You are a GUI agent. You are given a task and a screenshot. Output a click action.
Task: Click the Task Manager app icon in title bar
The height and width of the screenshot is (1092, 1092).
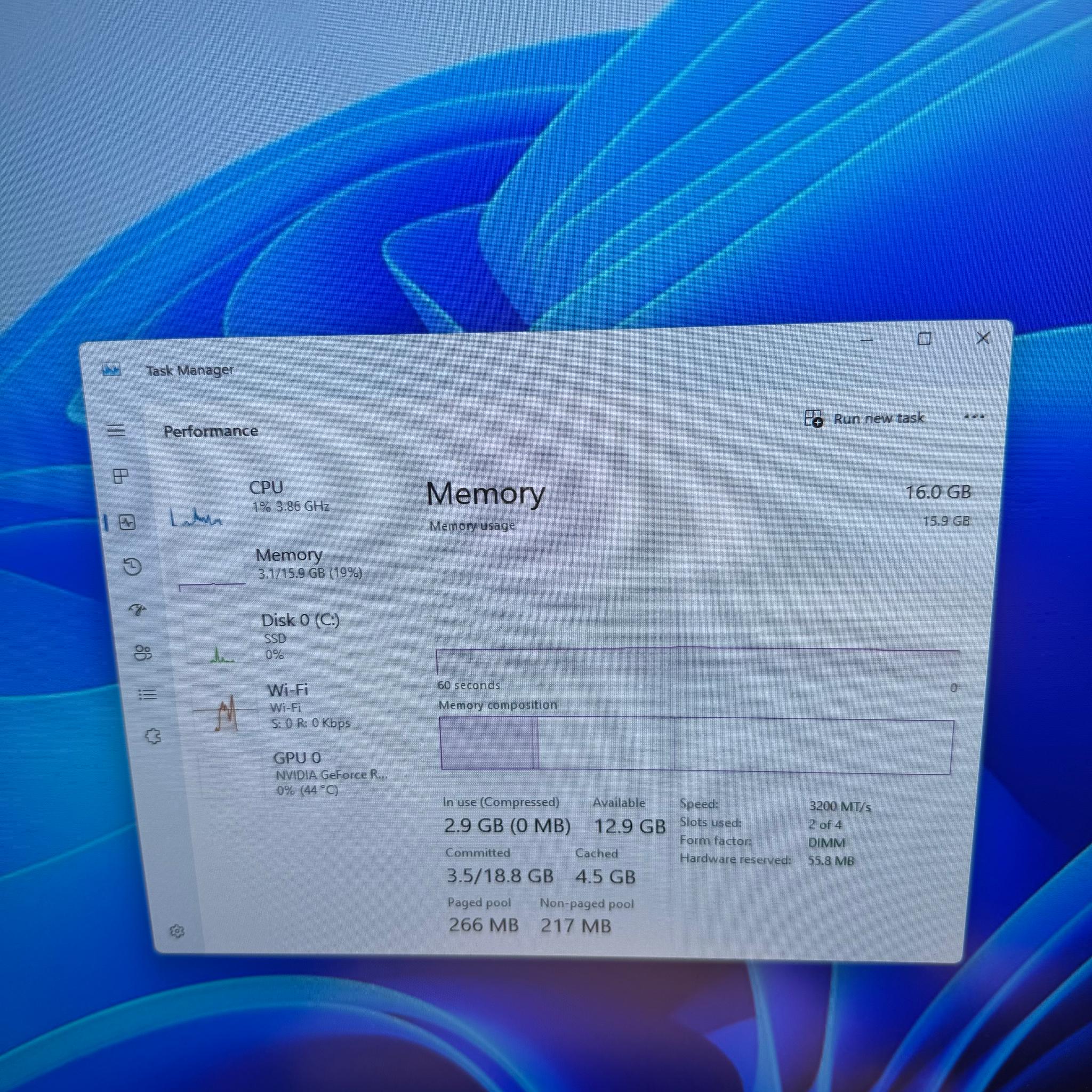click(111, 370)
